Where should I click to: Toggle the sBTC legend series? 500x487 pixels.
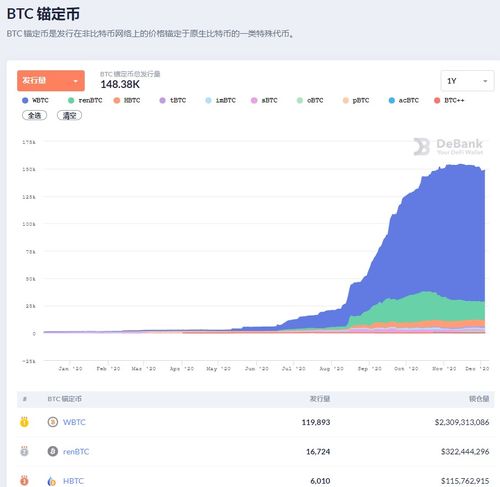pos(264,100)
